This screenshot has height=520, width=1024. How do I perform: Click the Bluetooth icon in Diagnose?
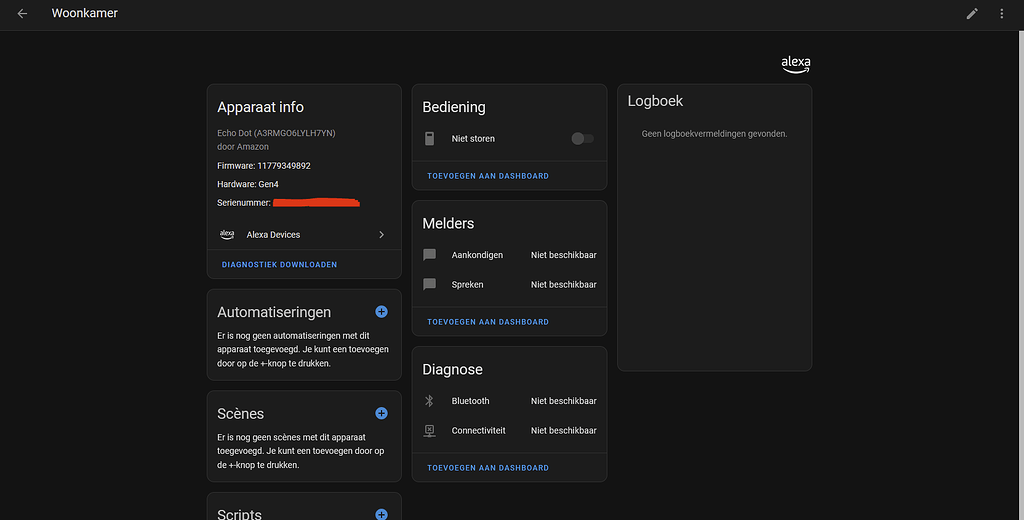pyautogui.click(x=429, y=401)
